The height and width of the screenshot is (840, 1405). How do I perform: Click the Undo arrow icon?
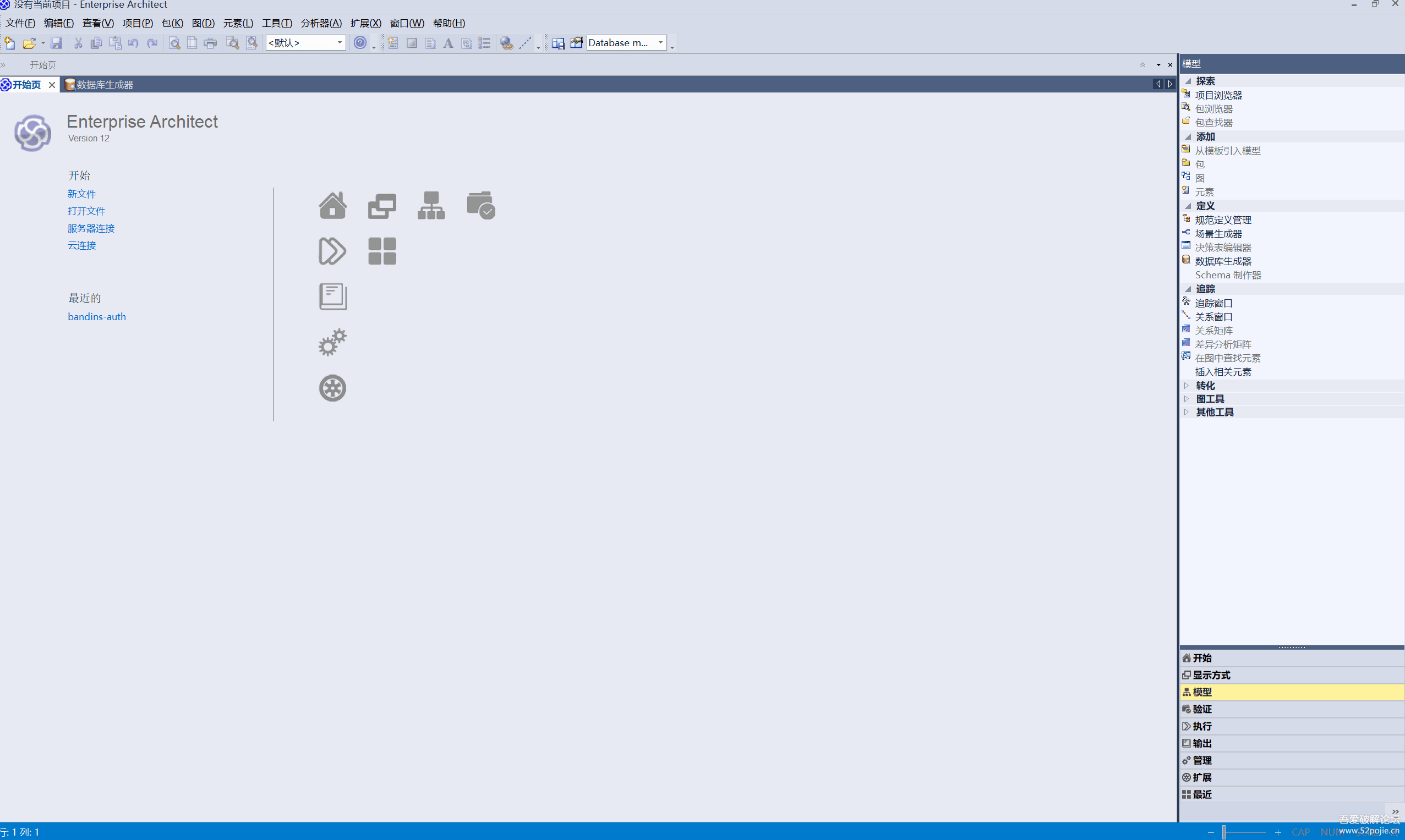coord(134,43)
